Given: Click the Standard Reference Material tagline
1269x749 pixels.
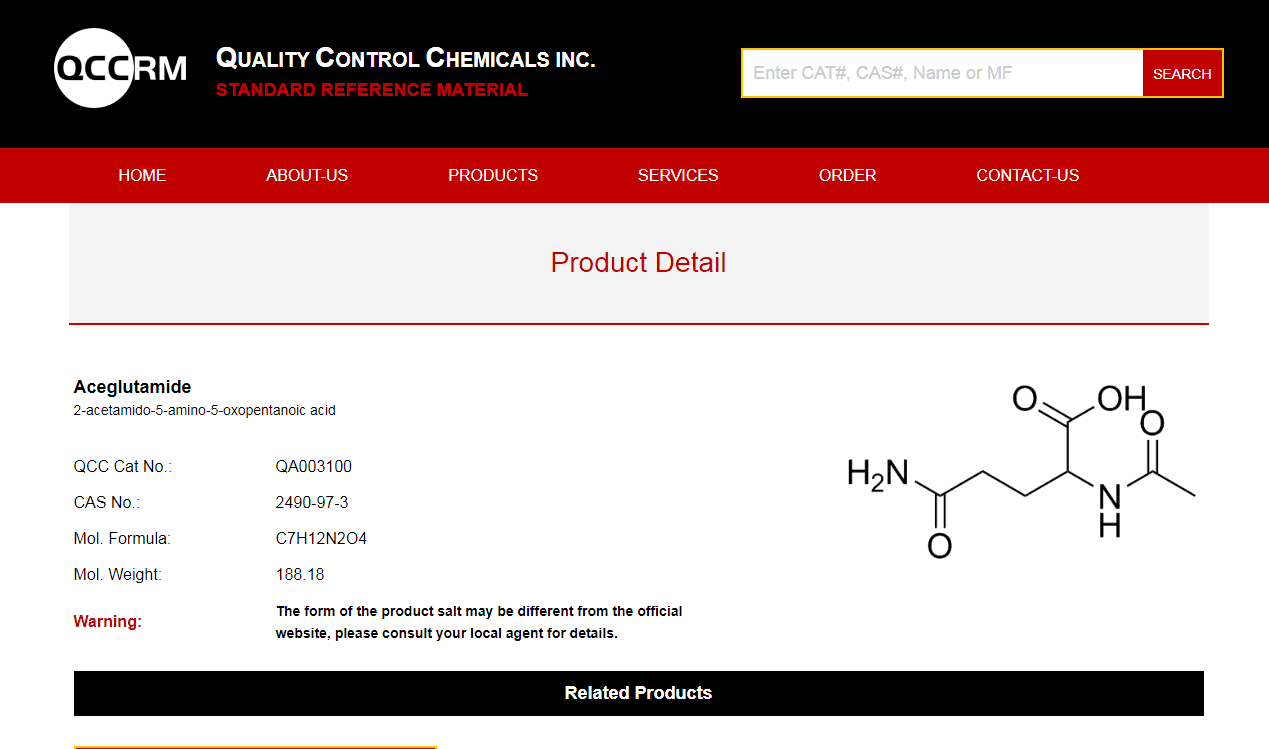Looking at the screenshot, I should point(371,90).
